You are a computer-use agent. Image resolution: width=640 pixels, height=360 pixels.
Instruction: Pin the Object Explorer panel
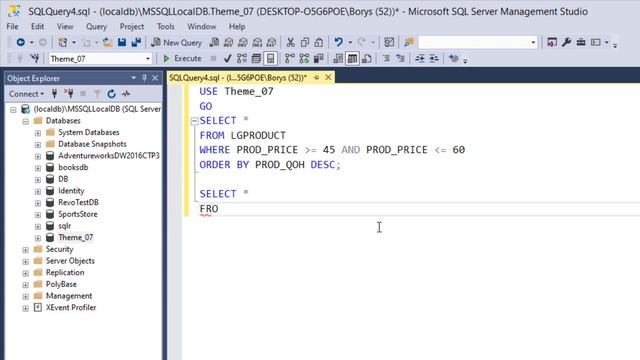(144, 78)
